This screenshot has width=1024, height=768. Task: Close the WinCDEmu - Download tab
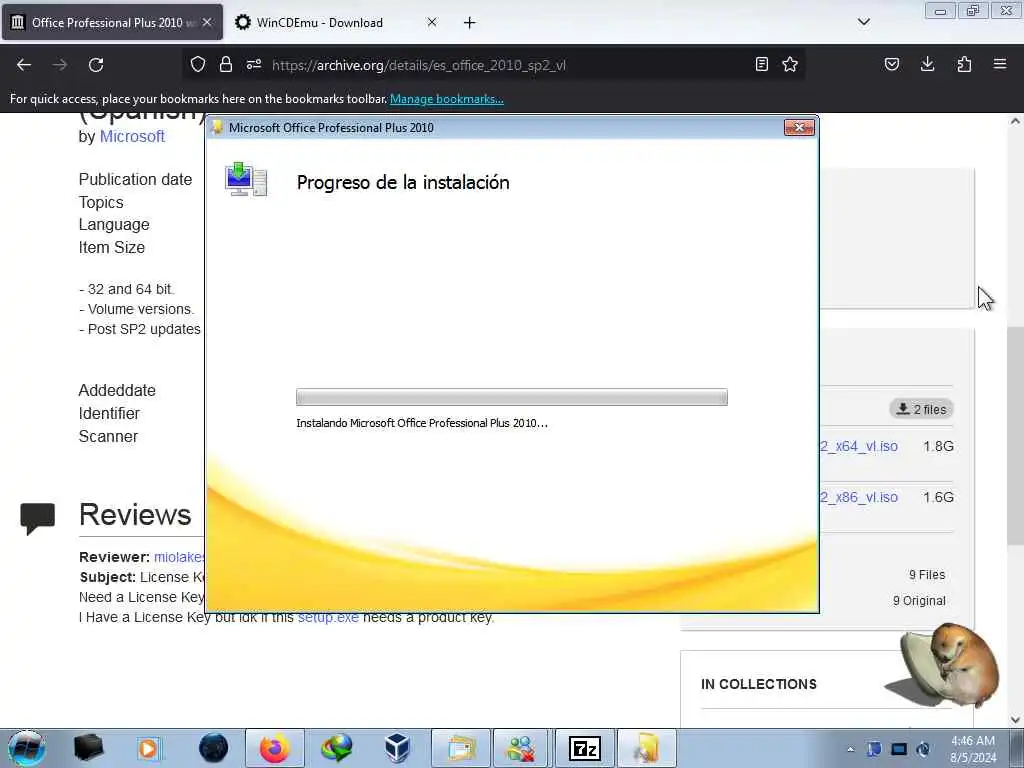[x=432, y=22]
